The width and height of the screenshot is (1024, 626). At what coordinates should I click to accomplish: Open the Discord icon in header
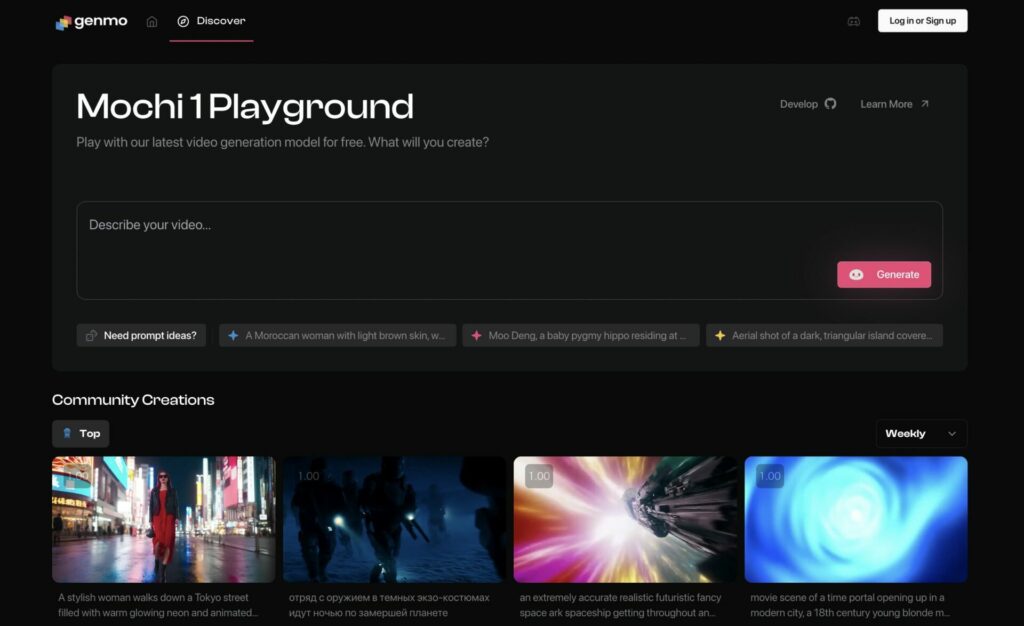point(853,21)
